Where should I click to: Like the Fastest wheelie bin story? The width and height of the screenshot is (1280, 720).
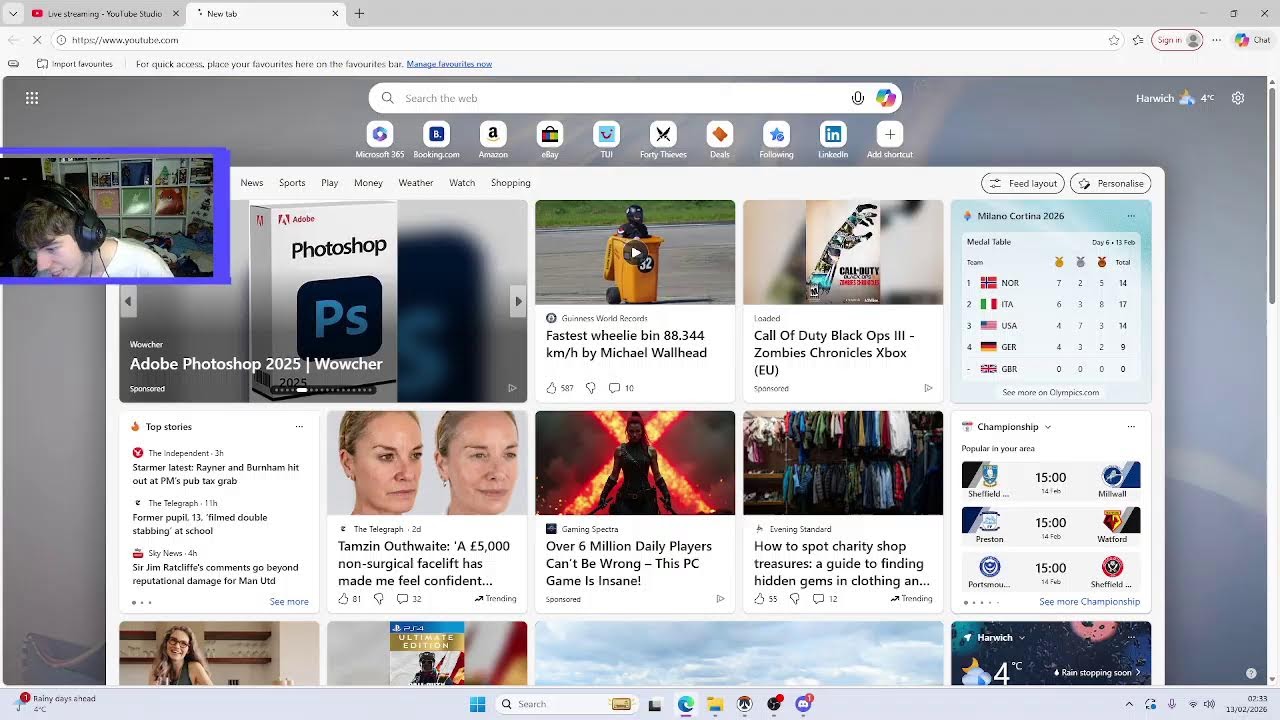click(551, 388)
